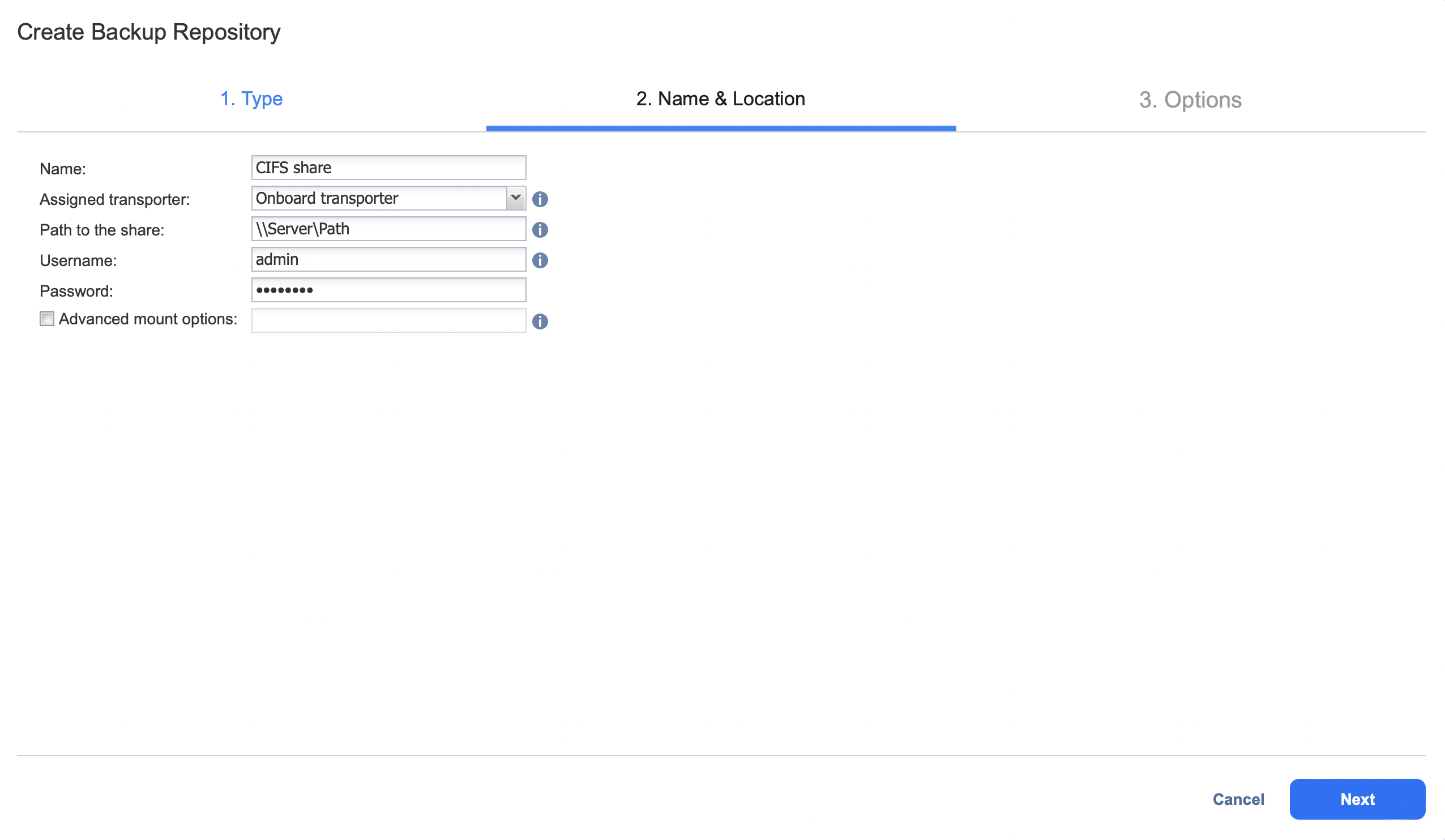
Task: Click the empty Advanced mount options text box
Action: click(388, 320)
